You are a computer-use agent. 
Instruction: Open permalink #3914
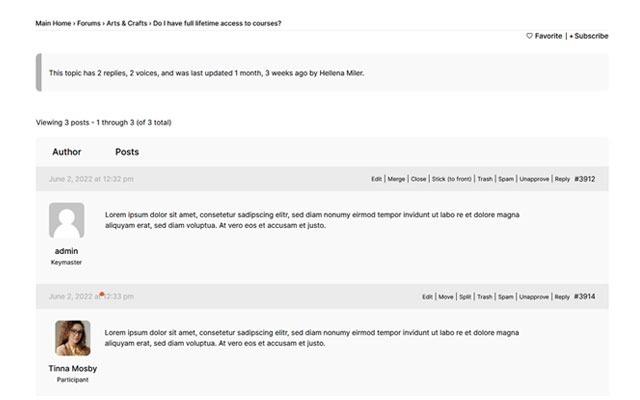[585, 296]
